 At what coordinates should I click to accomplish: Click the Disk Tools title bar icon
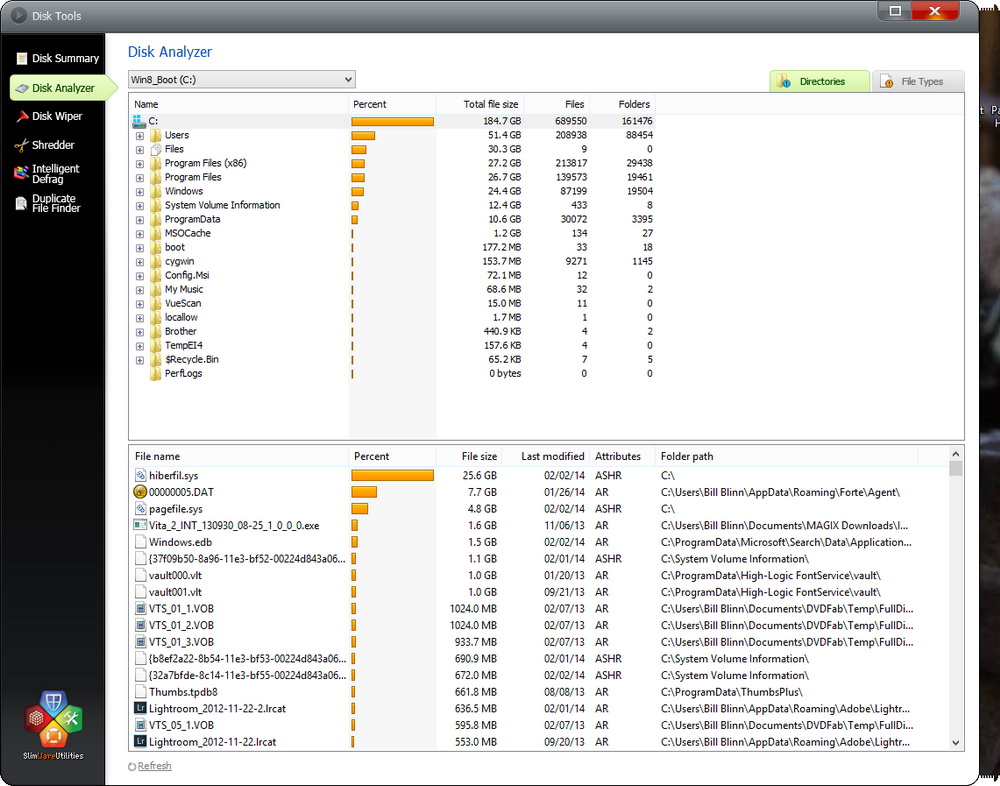click(18, 14)
